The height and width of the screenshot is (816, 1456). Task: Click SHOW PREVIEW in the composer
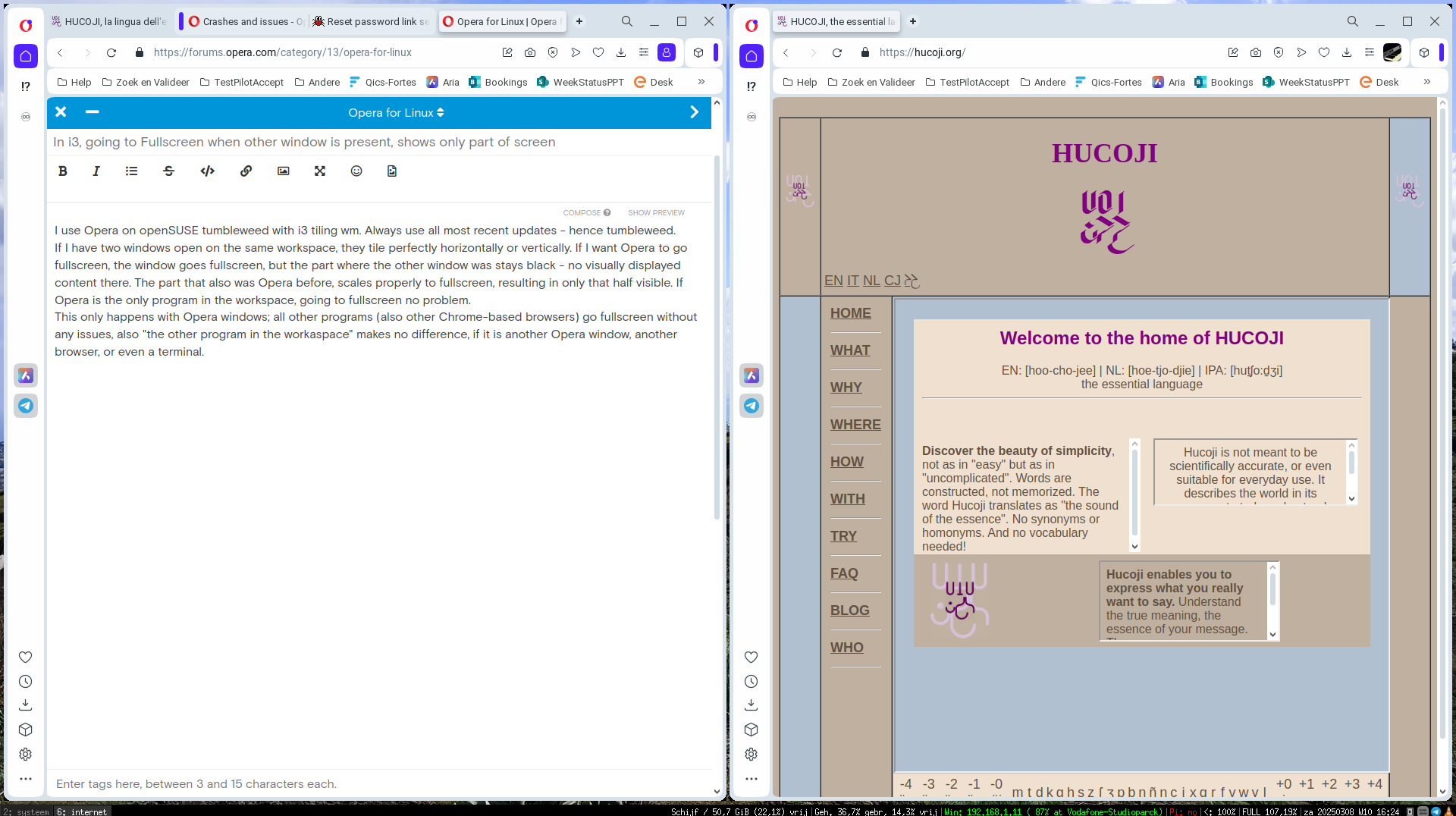tap(656, 213)
